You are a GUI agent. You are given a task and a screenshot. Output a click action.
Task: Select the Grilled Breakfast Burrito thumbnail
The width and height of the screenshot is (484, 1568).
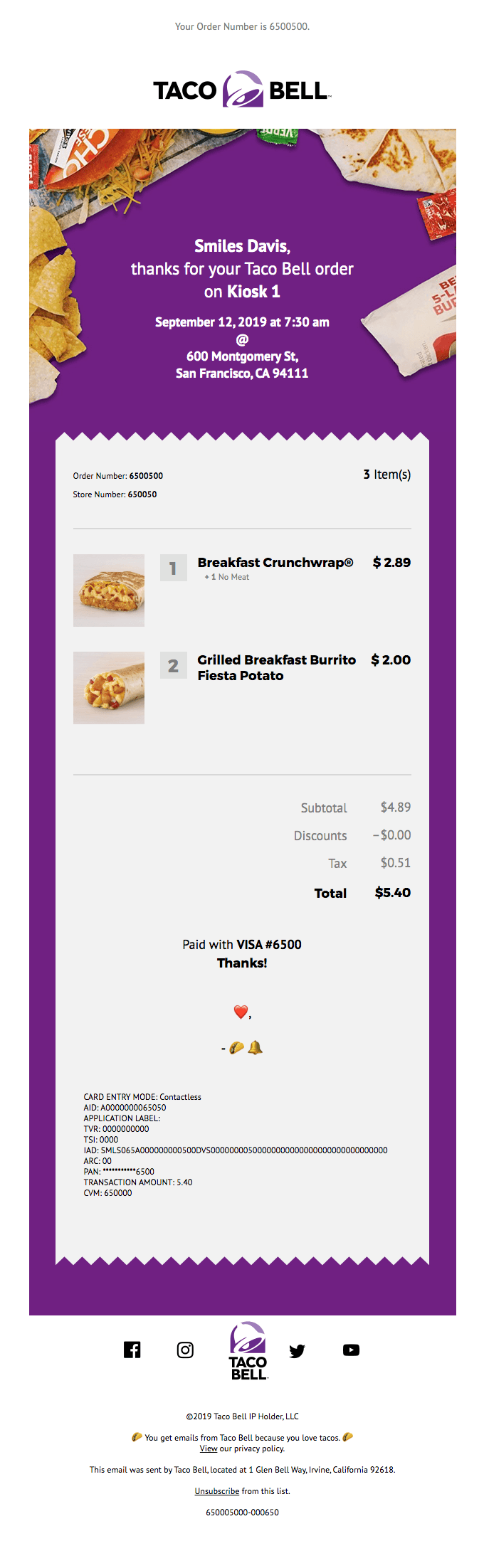coord(109,688)
